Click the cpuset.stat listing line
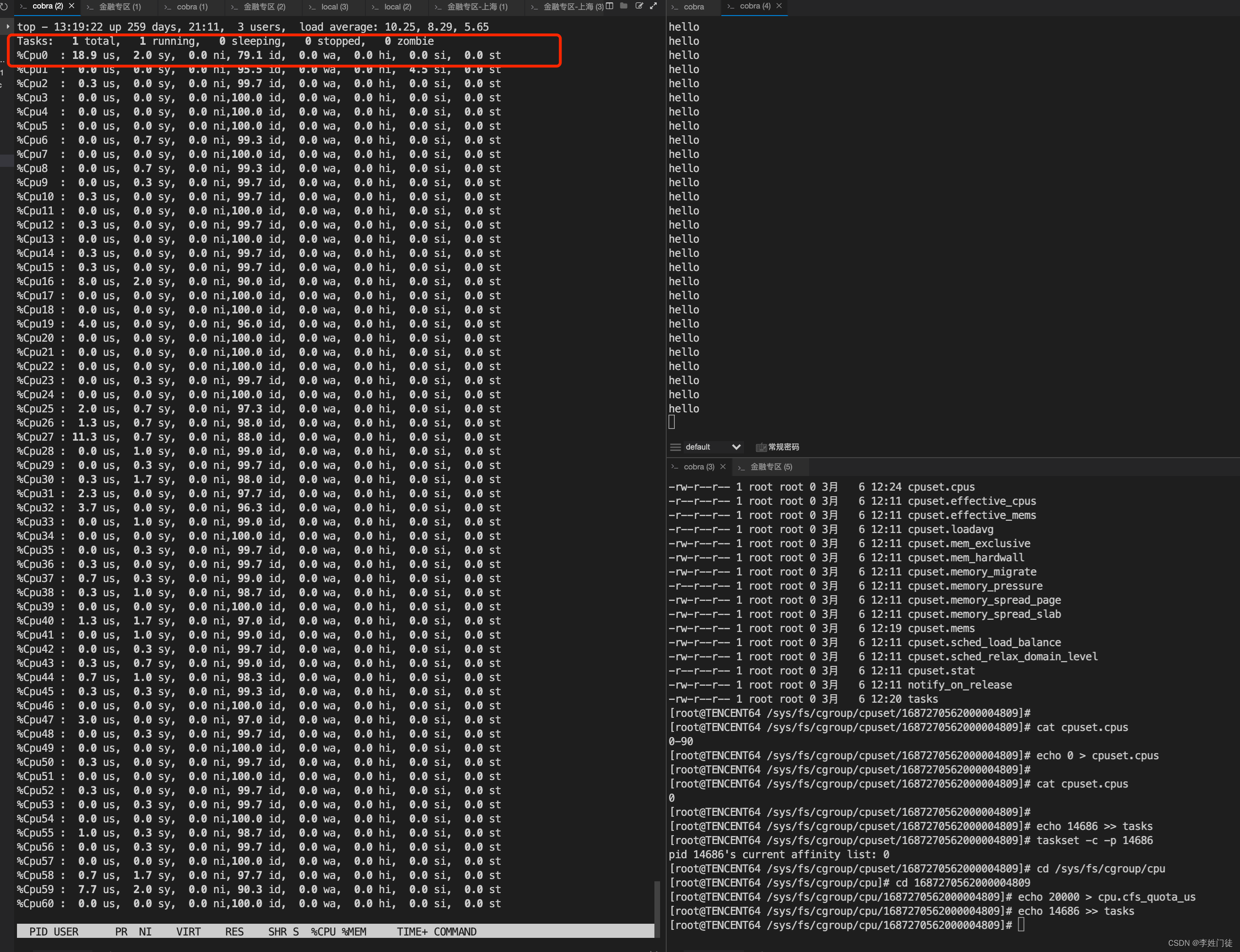This screenshot has width=1240, height=952. pyautogui.click(x=822, y=671)
